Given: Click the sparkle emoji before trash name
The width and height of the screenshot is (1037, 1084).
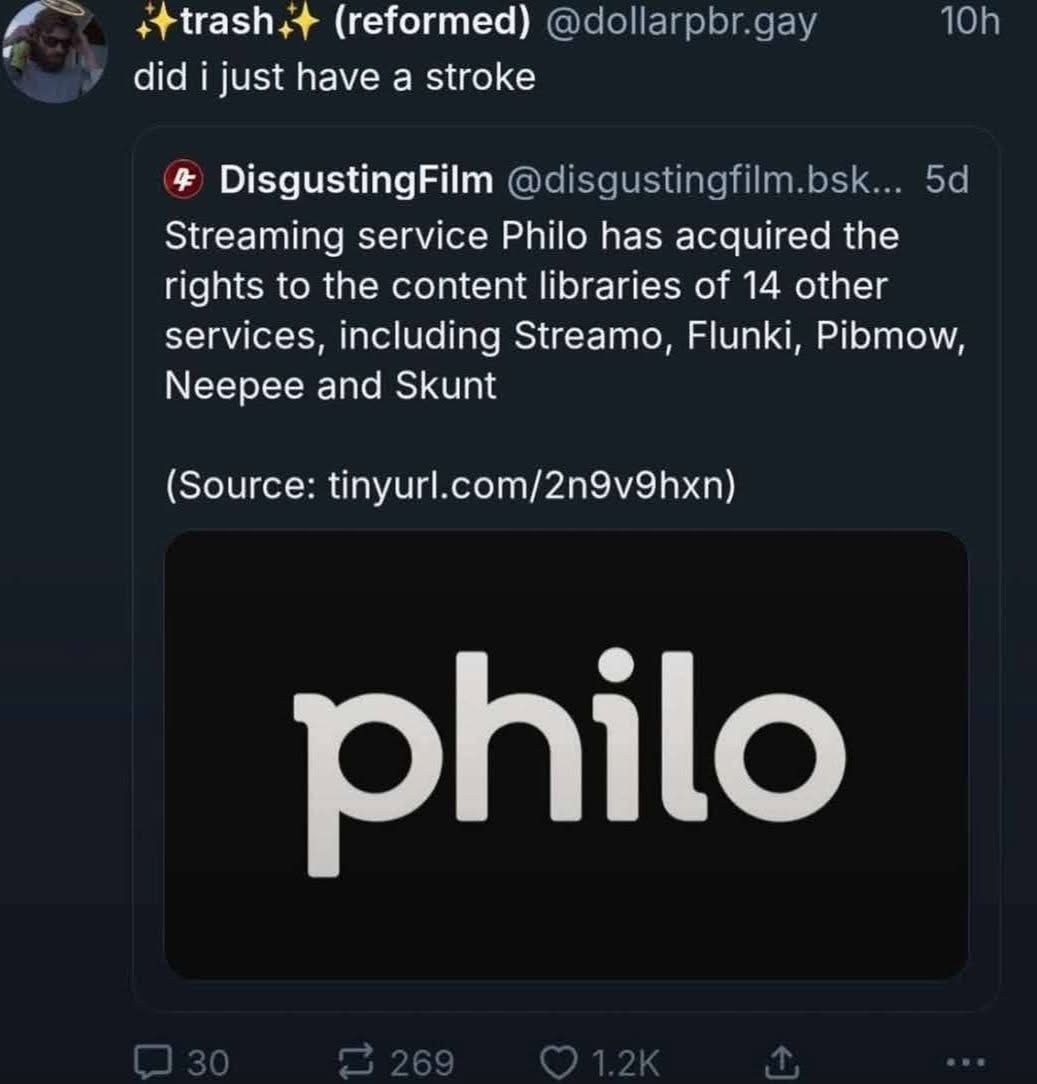Looking at the screenshot, I should (x=155, y=23).
